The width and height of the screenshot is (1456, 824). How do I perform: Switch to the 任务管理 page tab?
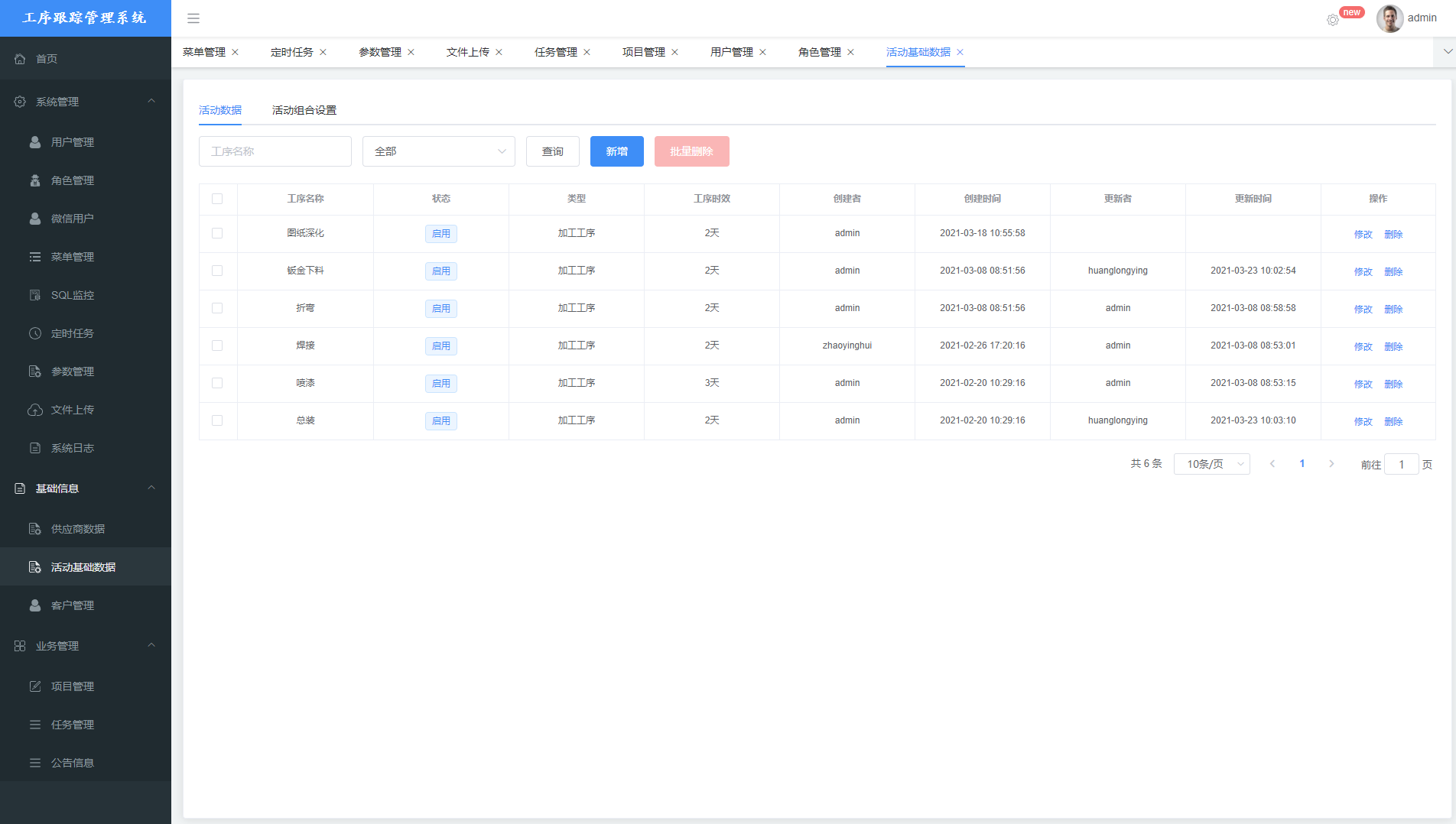tap(556, 52)
